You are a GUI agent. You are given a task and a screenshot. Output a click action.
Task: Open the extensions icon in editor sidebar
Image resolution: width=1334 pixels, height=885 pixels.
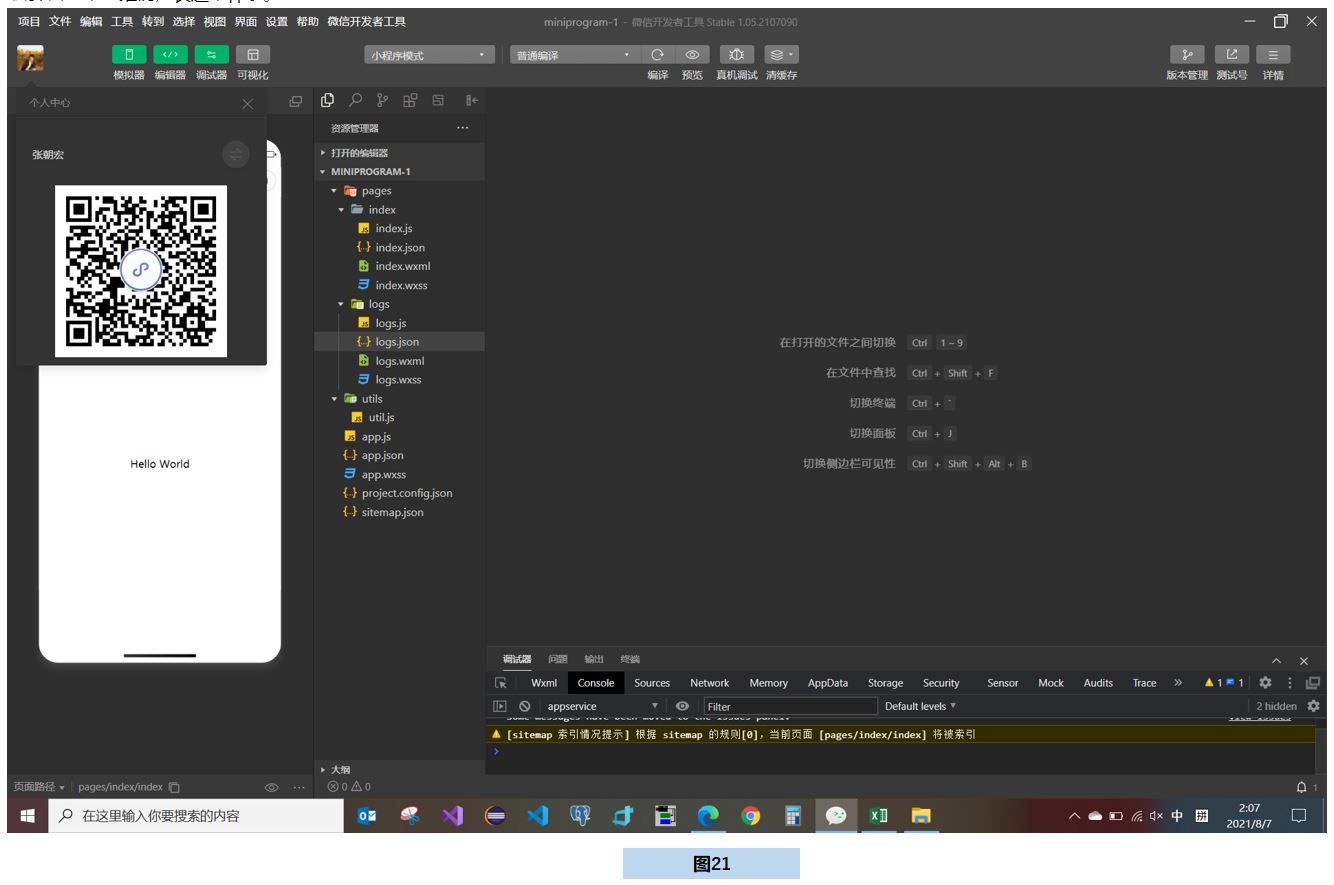[x=410, y=100]
